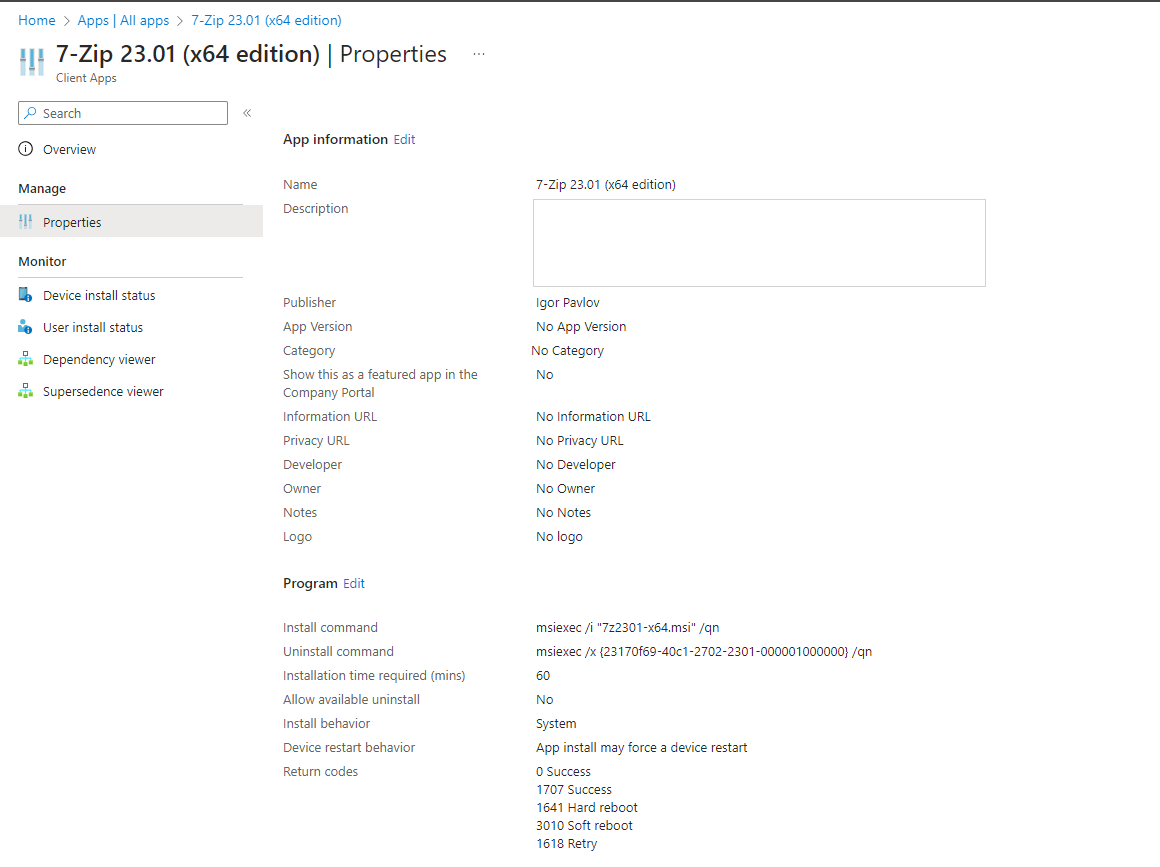The width and height of the screenshot is (1160, 867).
Task: Click the Overview info icon
Action: pyautogui.click(x=26, y=149)
